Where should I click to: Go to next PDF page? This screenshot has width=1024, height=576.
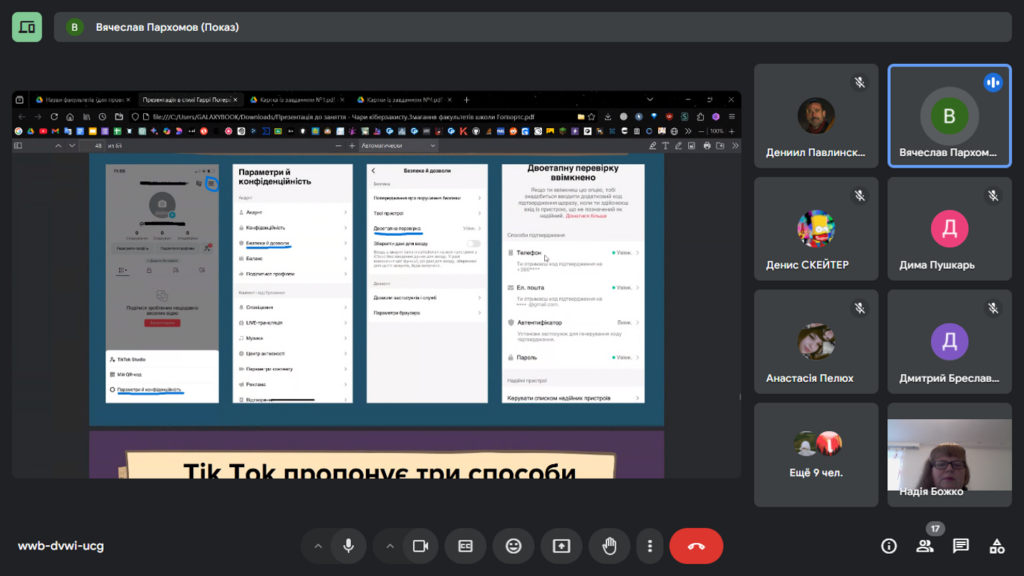click(72, 146)
